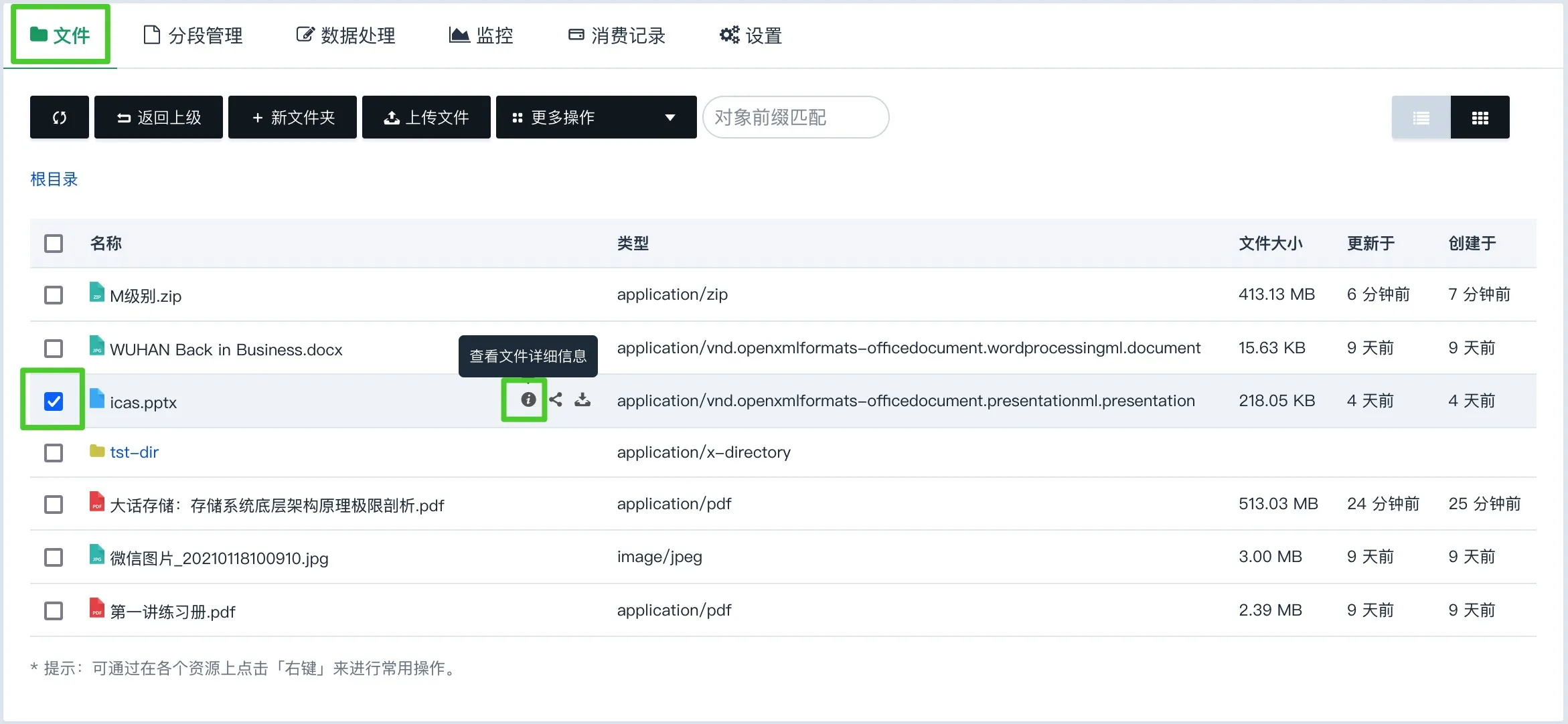Click the share icon for icas.pptx
The height and width of the screenshot is (724, 1568).
click(556, 399)
